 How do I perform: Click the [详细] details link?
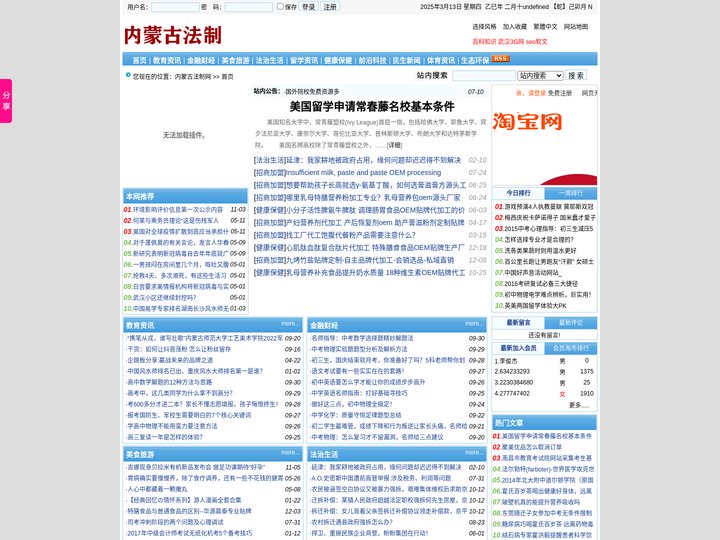tap(394, 145)
